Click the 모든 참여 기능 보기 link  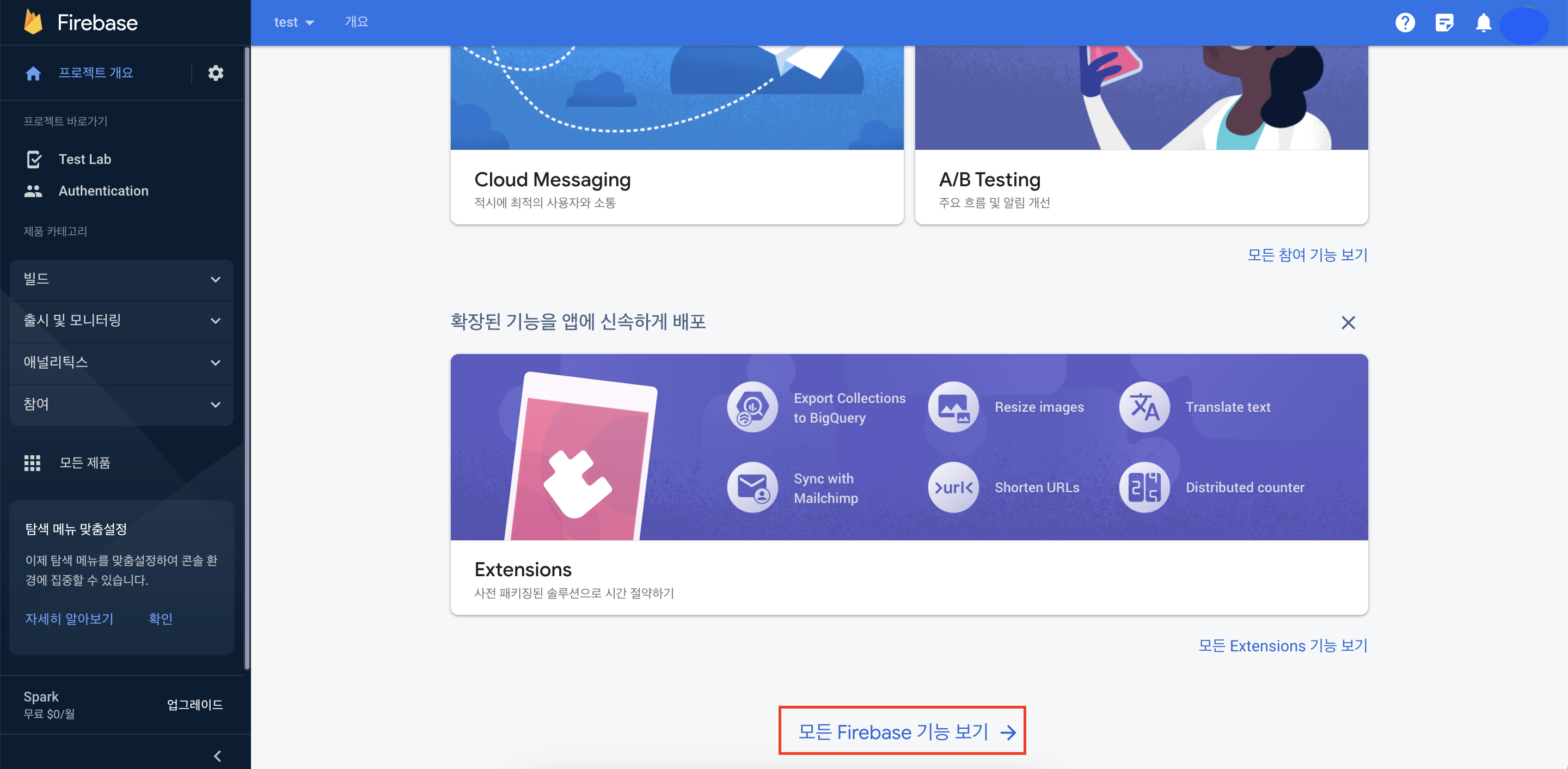[x=1307, y=255]
